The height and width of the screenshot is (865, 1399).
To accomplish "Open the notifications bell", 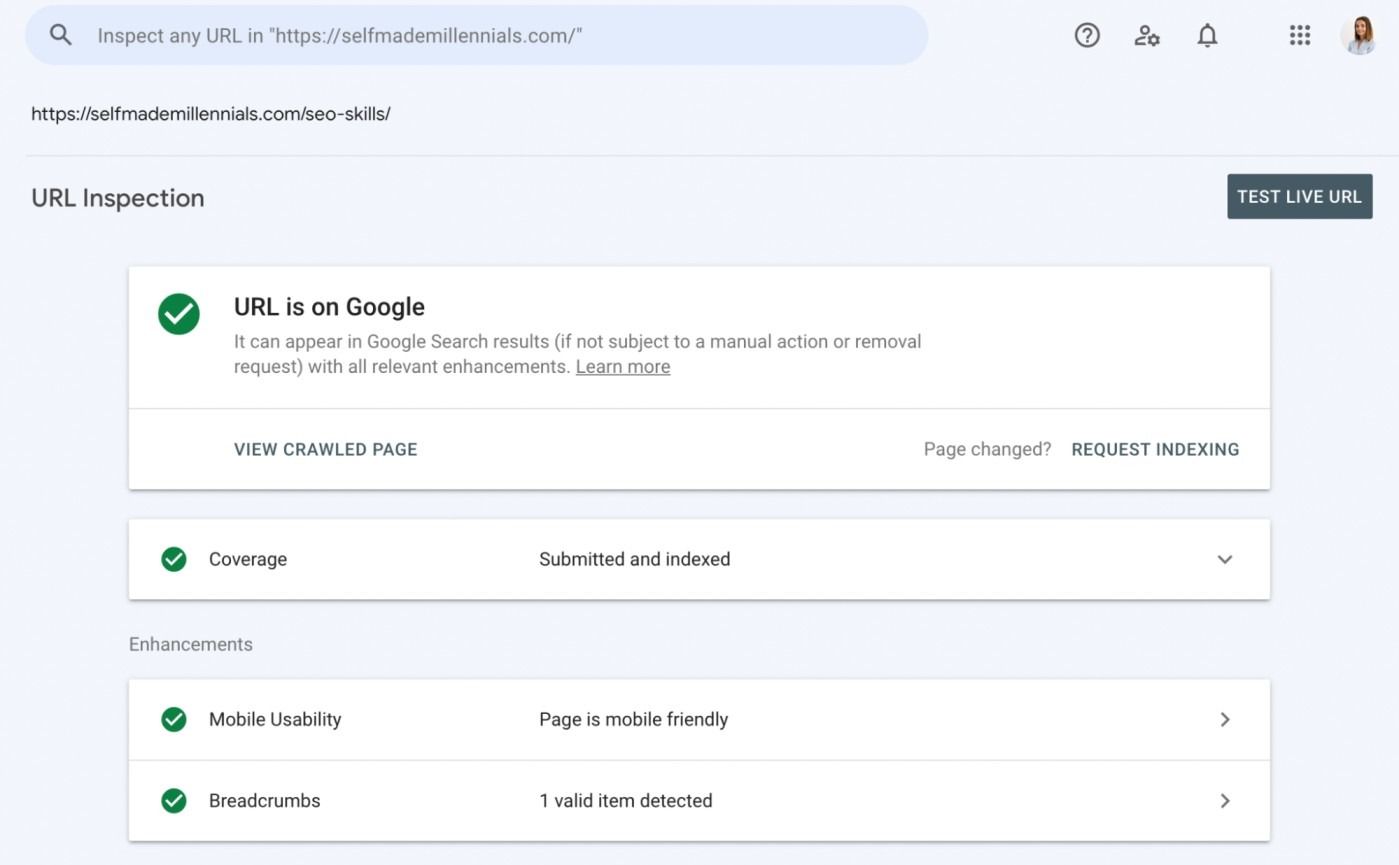I will (x=1207, y=35).
